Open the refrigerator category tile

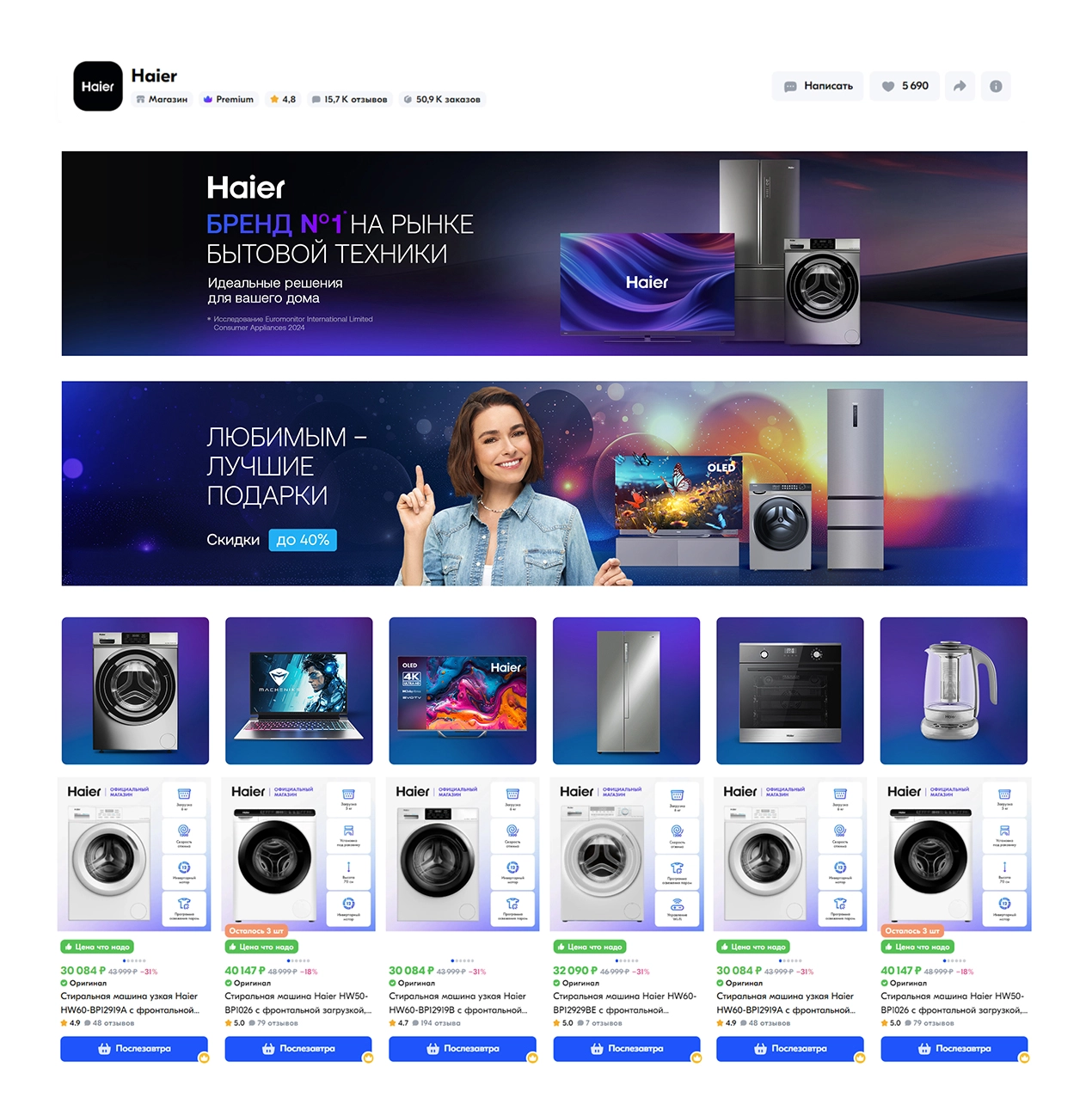click(626, 690)
